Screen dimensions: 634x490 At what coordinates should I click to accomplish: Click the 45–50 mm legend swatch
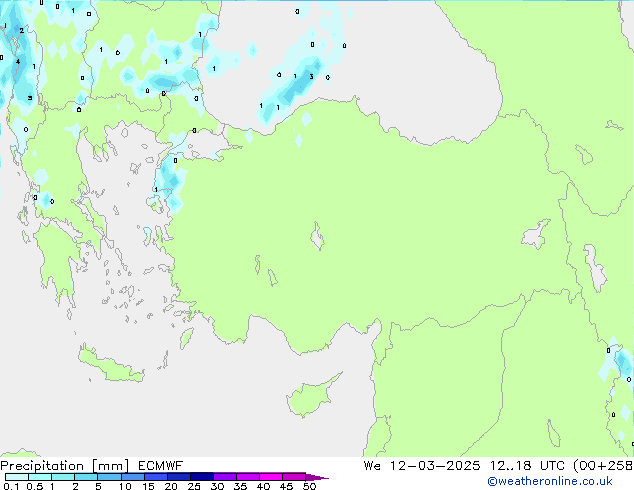click(294, 477)
